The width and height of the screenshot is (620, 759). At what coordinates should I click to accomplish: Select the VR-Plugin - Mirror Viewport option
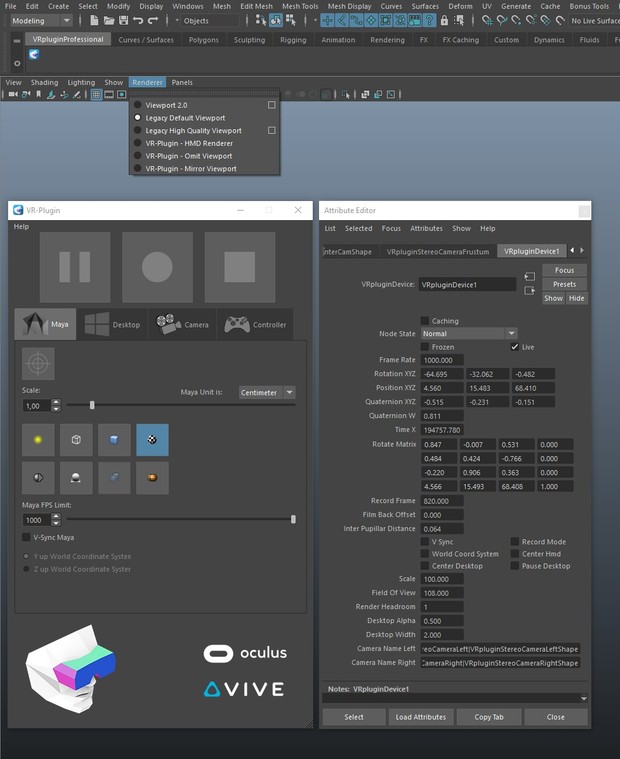[x=191, y=168]
